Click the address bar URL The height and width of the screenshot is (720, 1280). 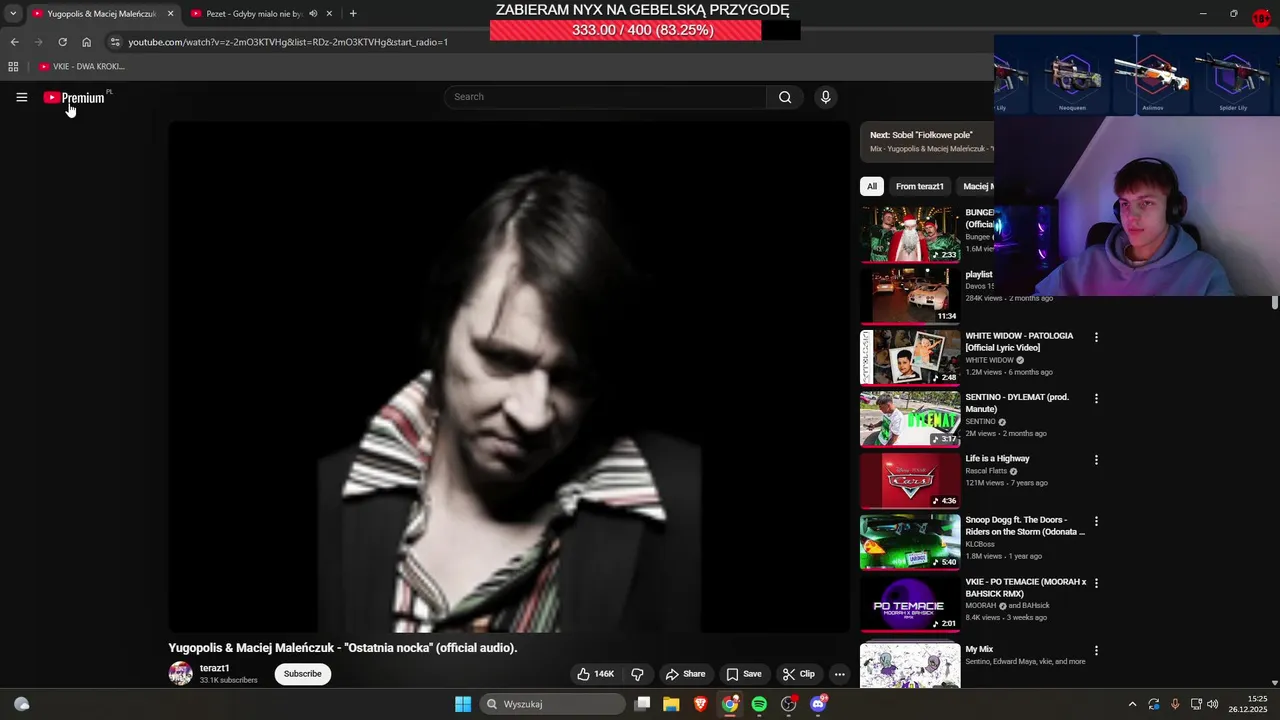pos(288,42)
